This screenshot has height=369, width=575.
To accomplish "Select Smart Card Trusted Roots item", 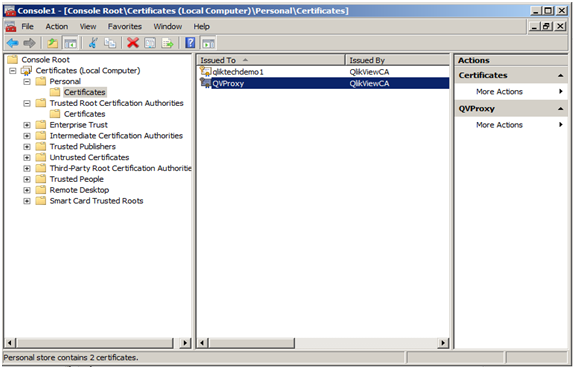I will pos(96,201).
